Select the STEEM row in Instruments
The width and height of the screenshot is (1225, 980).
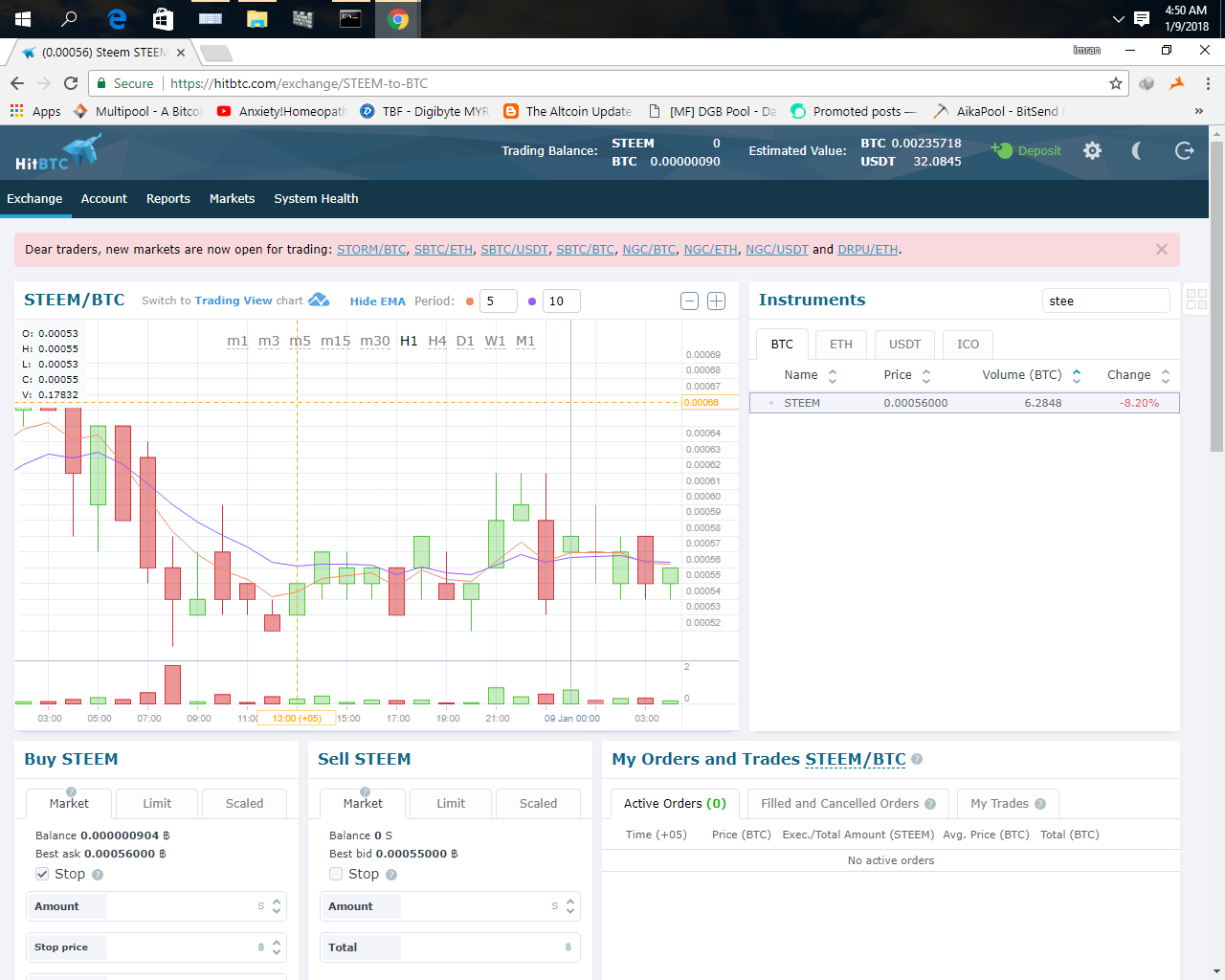[x=964, y=403]
